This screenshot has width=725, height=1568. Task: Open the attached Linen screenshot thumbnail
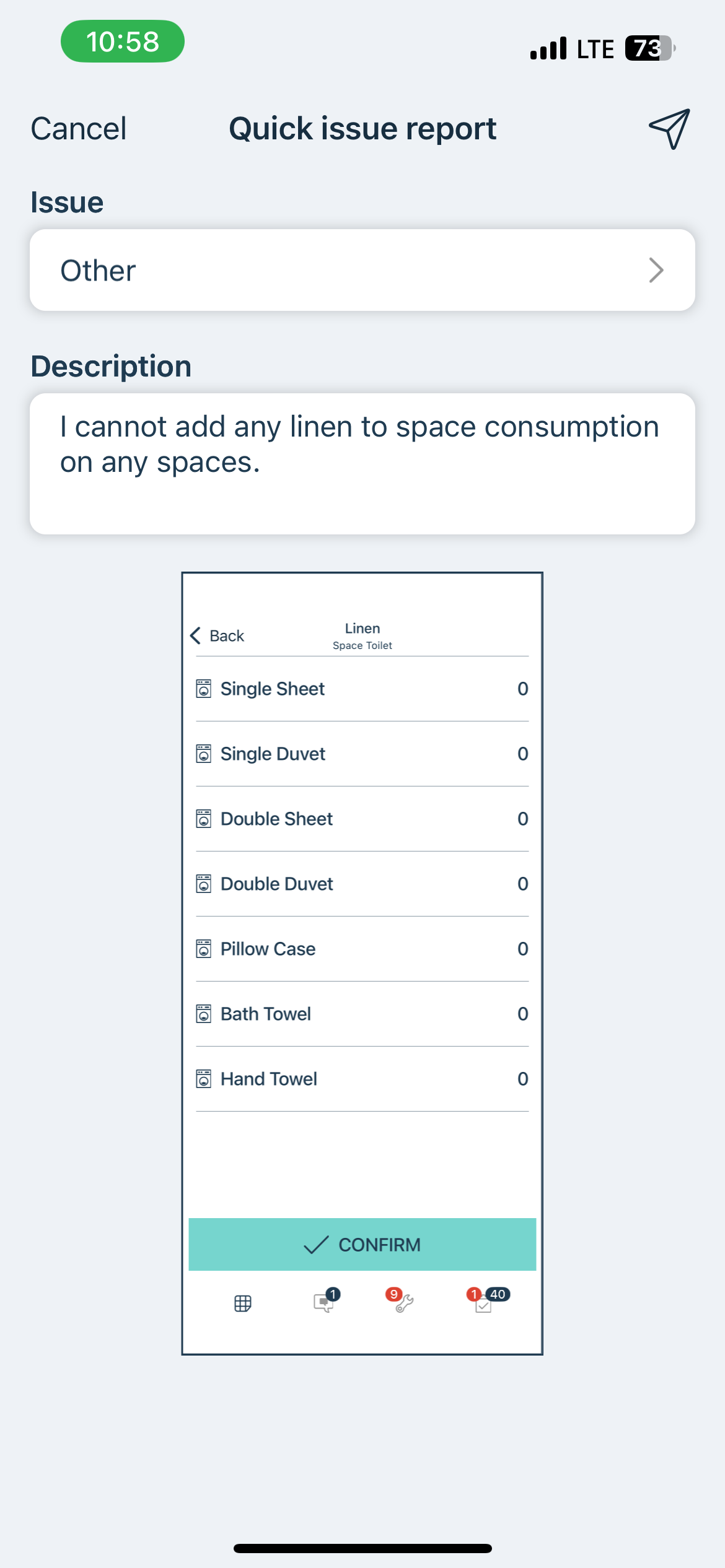tap(362, 964)
